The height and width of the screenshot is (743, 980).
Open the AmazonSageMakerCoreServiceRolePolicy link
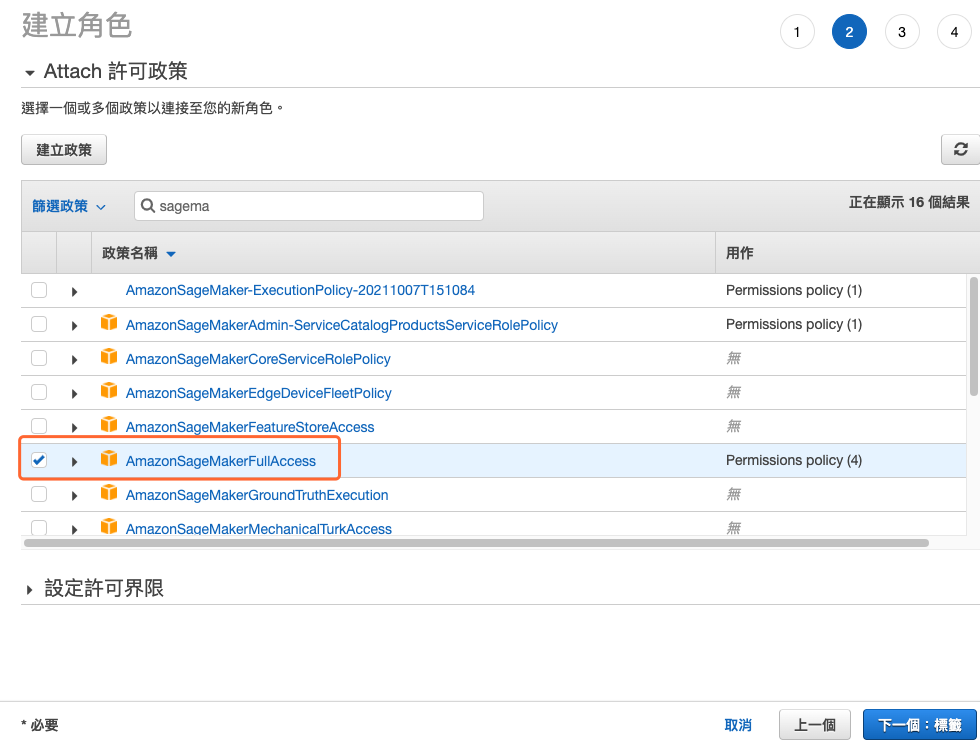(258, 359)
